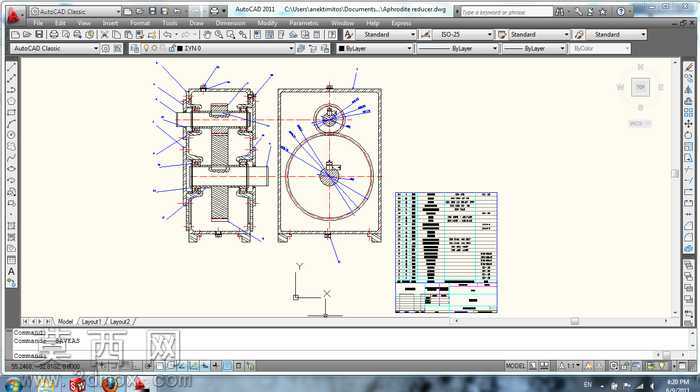Open workspace dropdown in title bar
Image resolution: width=700 pixels, height=392 pixels.
(76, 12)
